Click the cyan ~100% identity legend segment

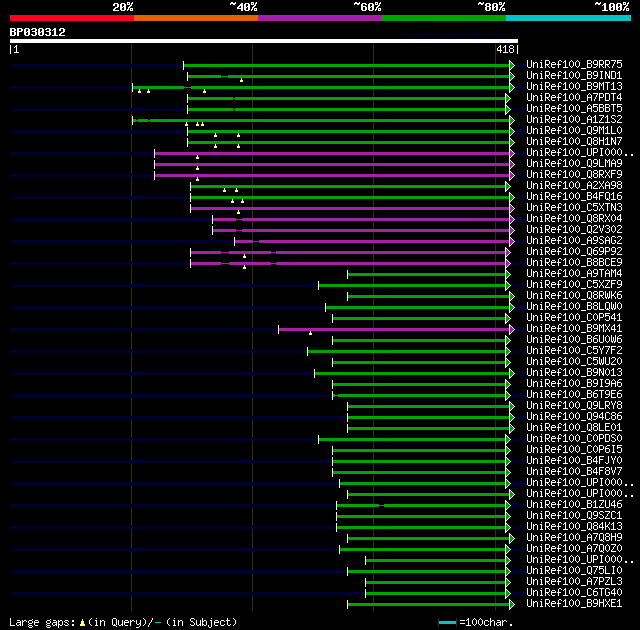(569, 18)
